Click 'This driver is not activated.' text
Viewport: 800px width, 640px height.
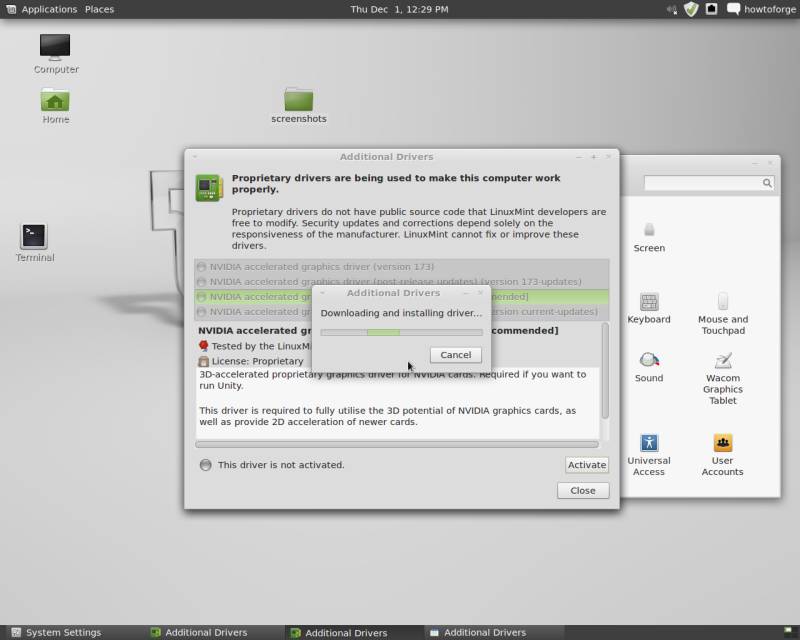pos(281,465)
